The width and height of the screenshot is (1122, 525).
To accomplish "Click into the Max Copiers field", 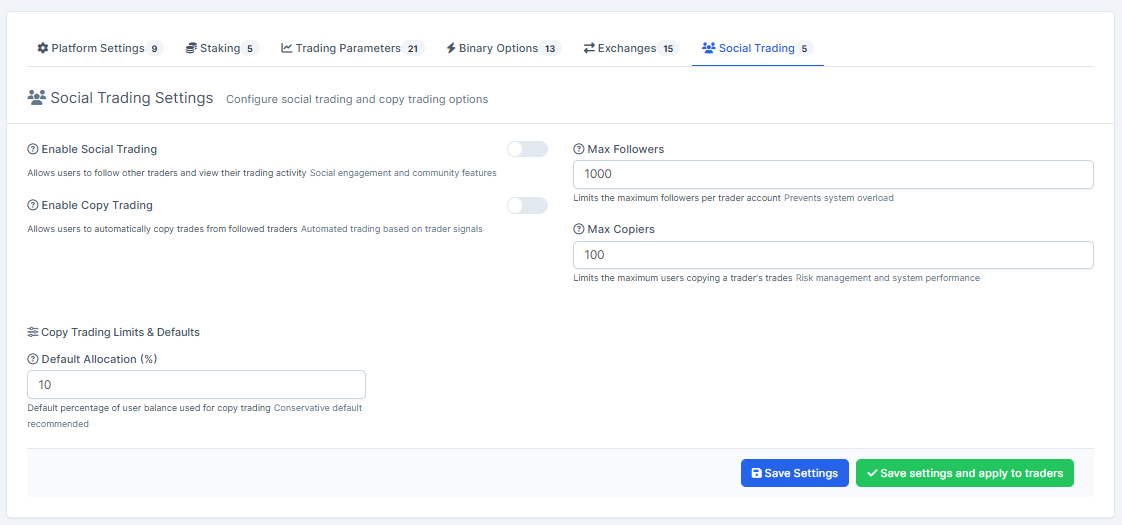I will [833, 255].
